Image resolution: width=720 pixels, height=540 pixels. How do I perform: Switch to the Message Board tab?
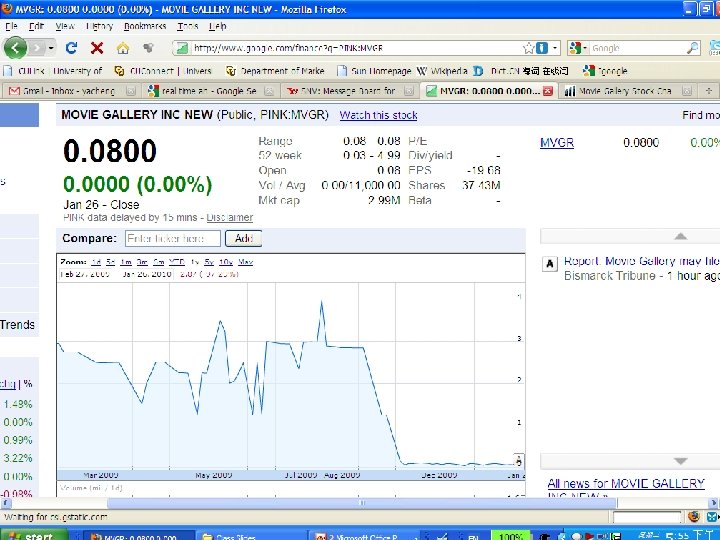click(350, 91)
